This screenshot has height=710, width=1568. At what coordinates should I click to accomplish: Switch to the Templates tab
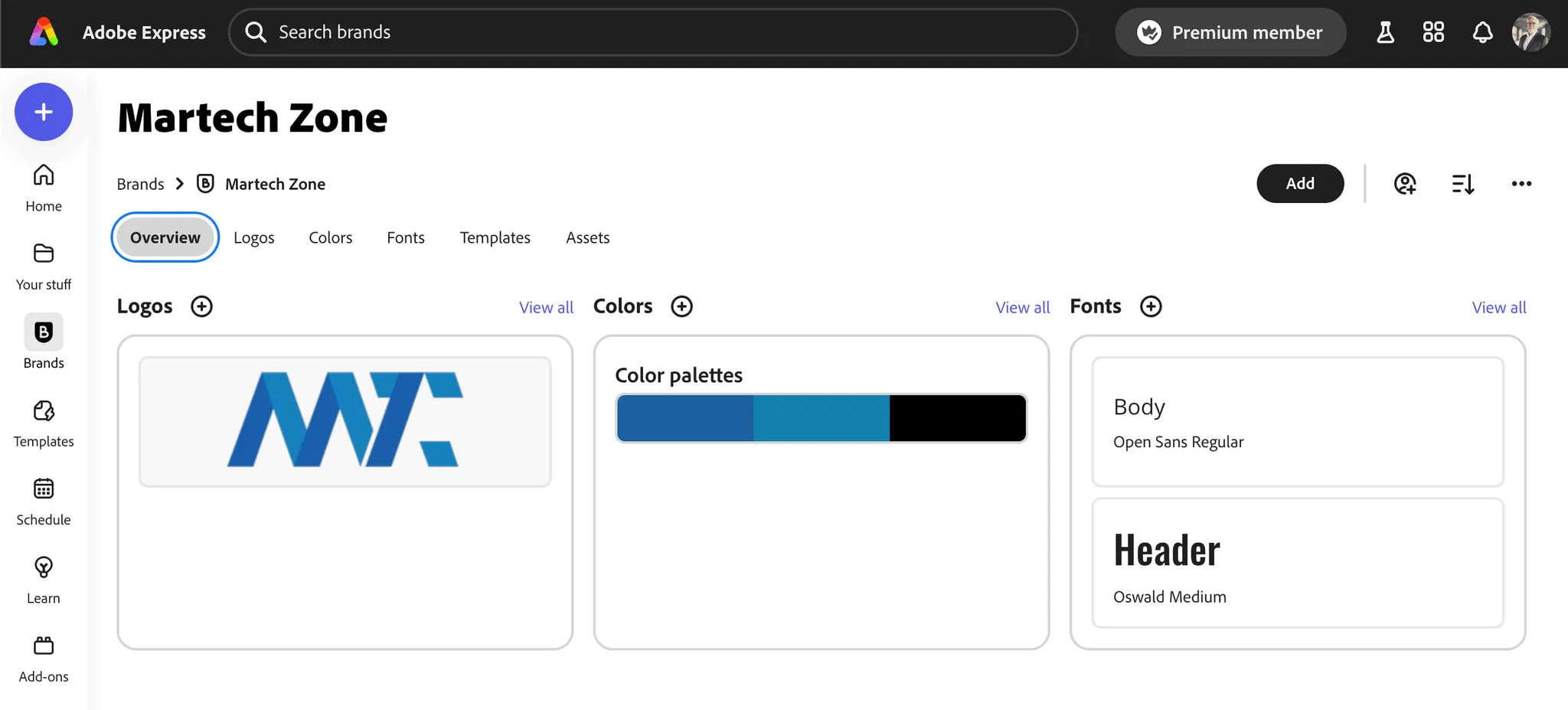tap(495, 237)
